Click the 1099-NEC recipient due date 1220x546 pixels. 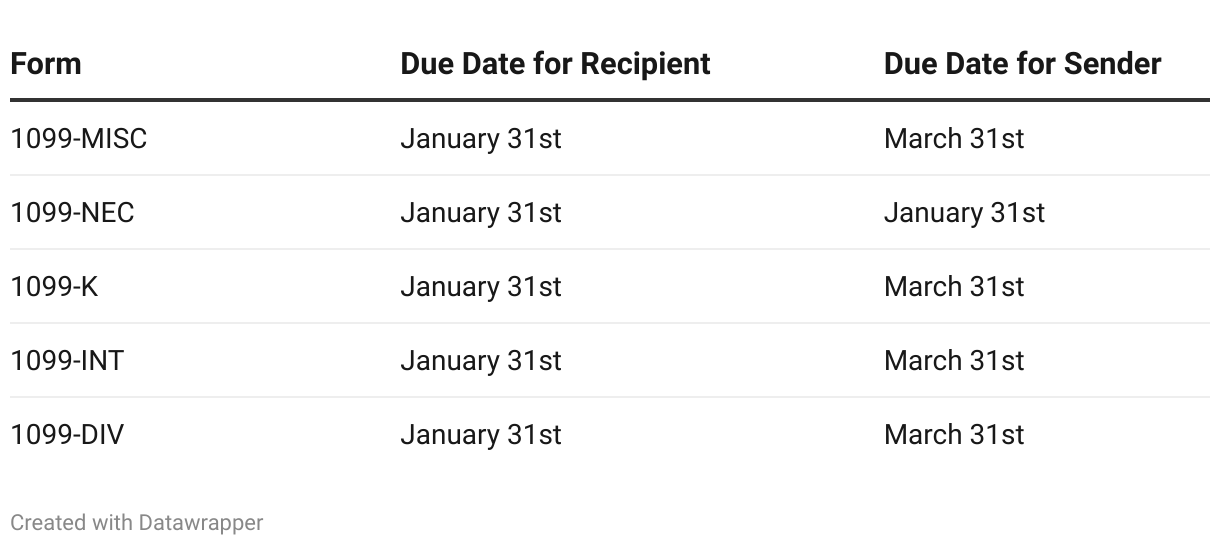pyautogui.click(x=481, y=213)
